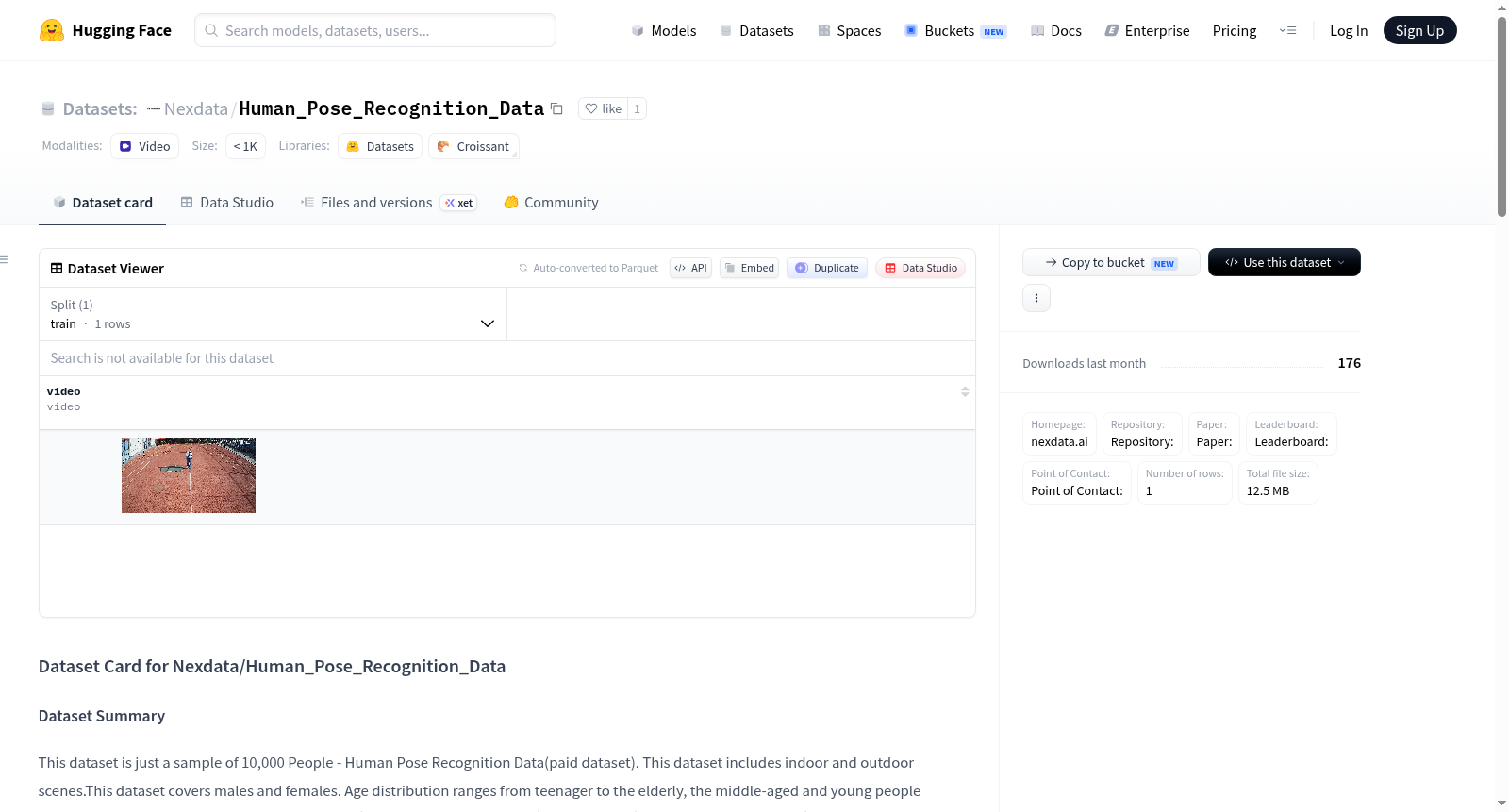Like the dataset with the heart button
Viewport: 1509px width, 812px height.
[603, 108]
